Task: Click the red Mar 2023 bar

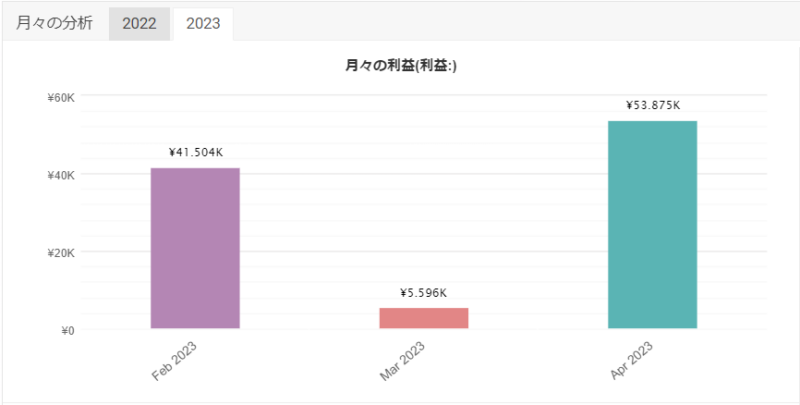Action: coord(423,318)
